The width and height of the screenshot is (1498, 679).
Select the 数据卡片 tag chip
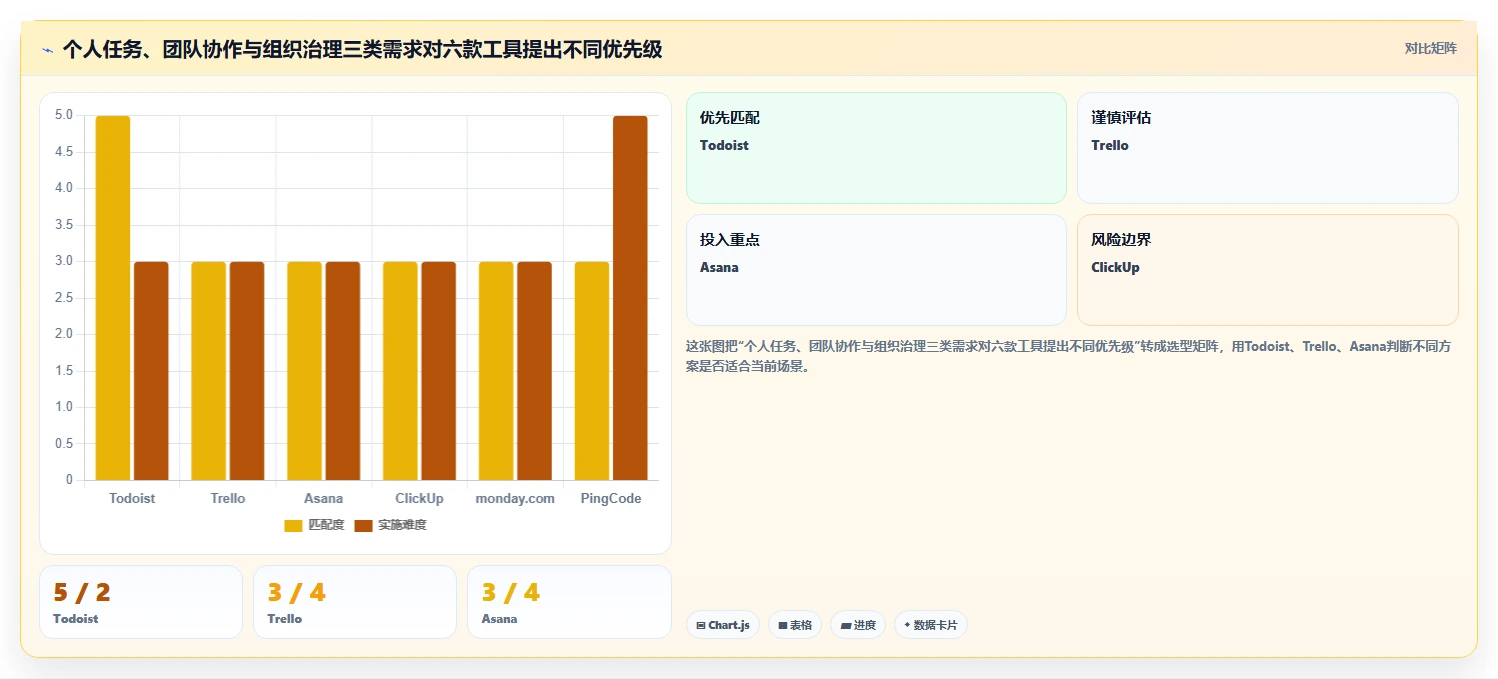[931, 625]
